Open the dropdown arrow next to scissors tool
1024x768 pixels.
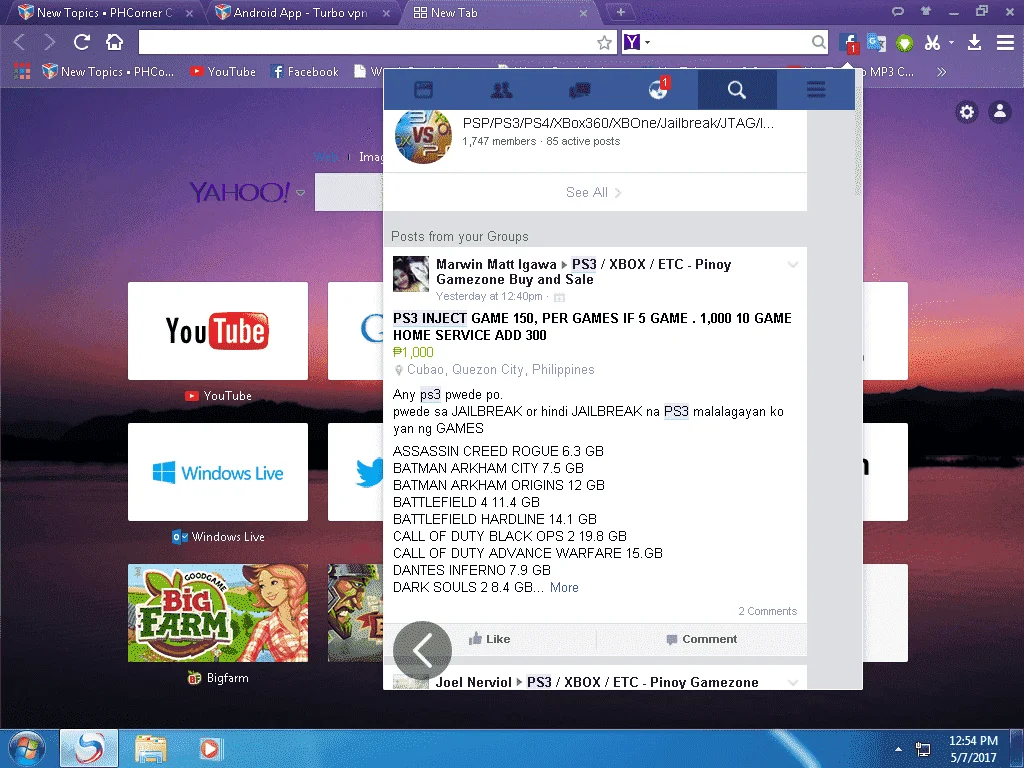(952, 42)
